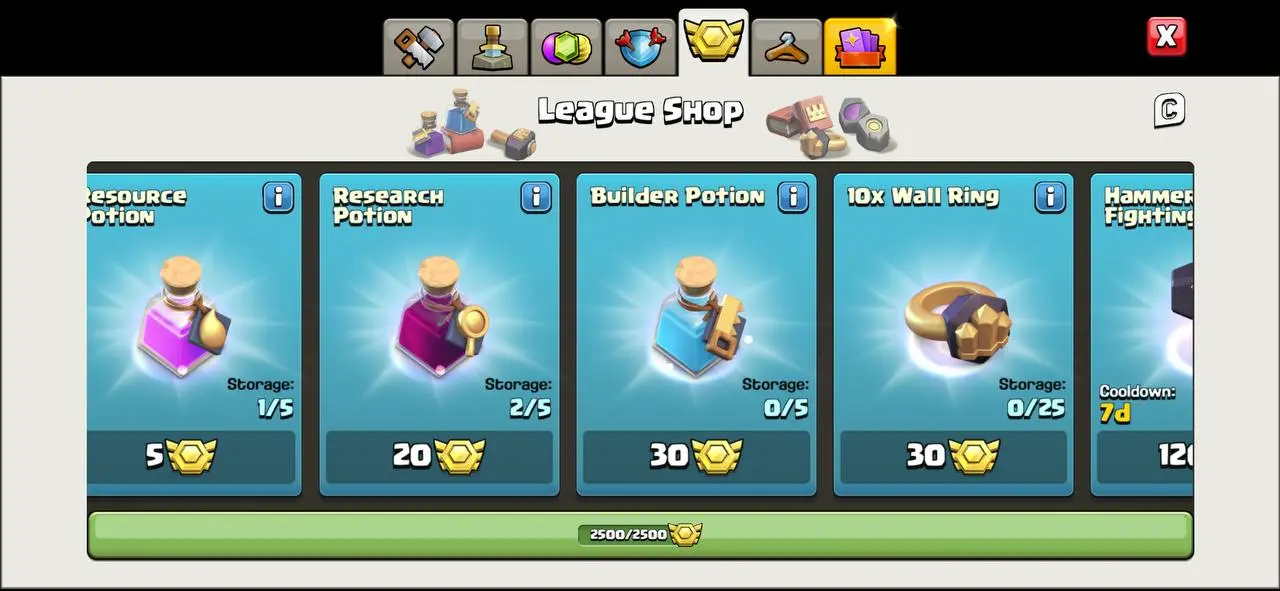
Task: Show info for 10x Wall Ring
Action: point(1050,197)
